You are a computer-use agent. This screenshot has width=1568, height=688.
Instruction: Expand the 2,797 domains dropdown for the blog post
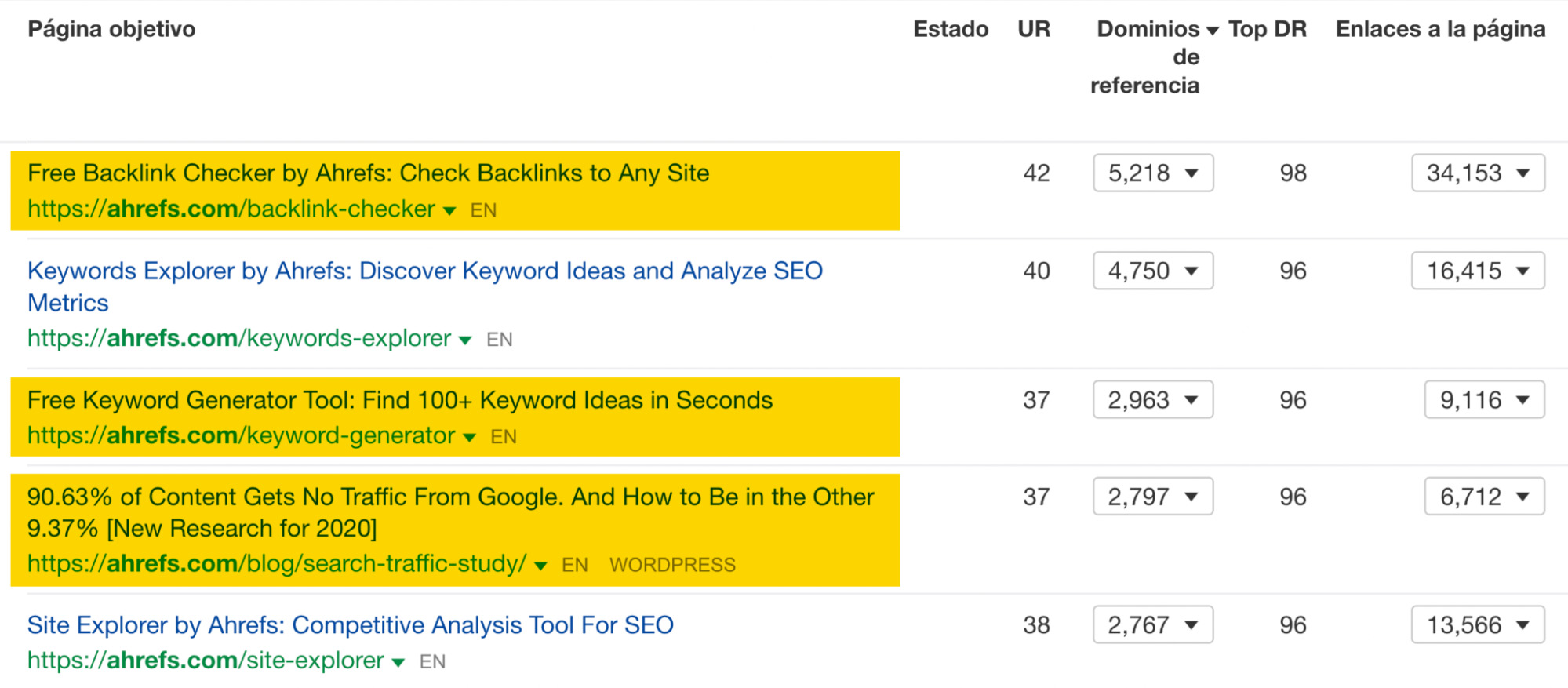pyautogui.click(x=1153, y=496)
